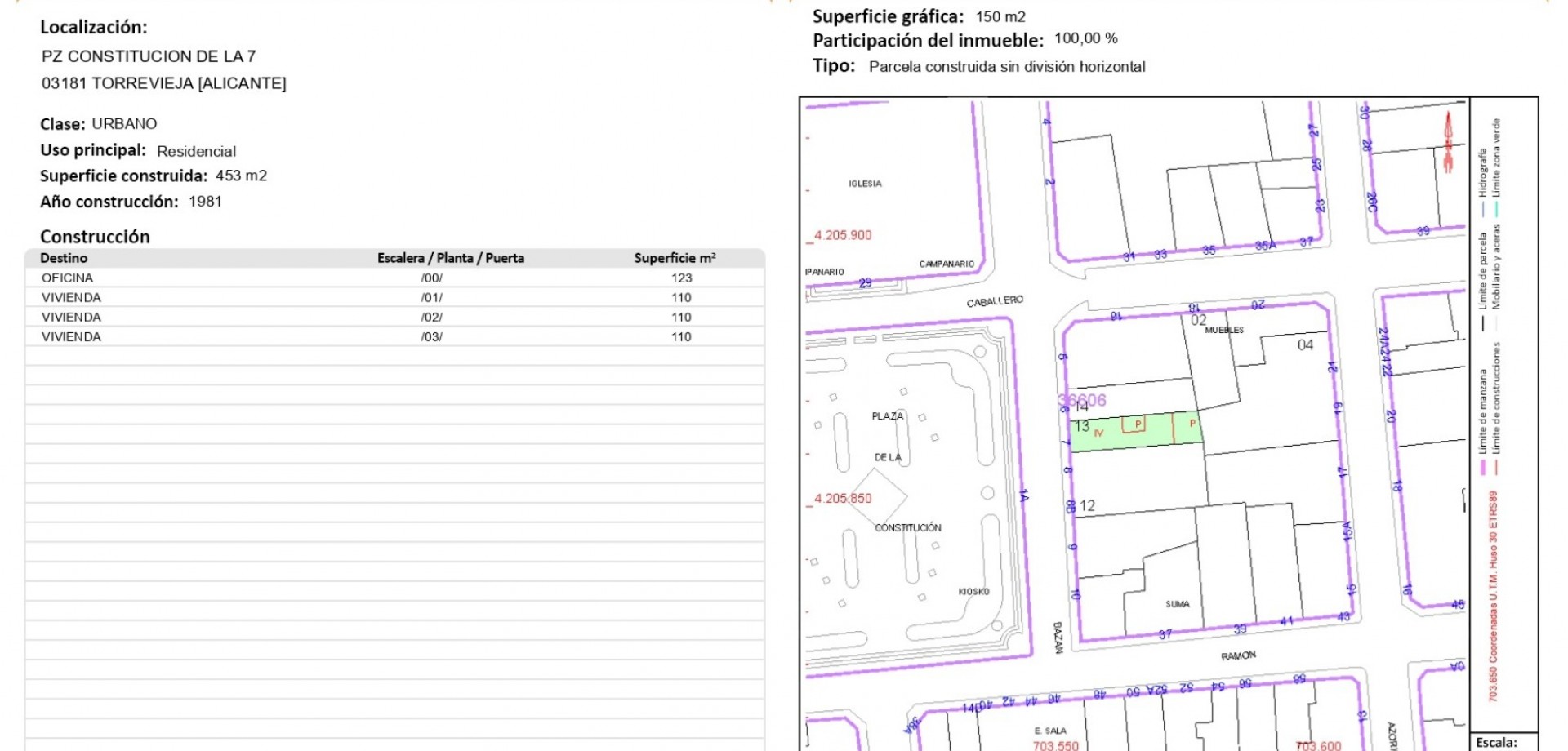Click the Superficie m² column header
1568x751 pixels.
(x=675, y=258)
